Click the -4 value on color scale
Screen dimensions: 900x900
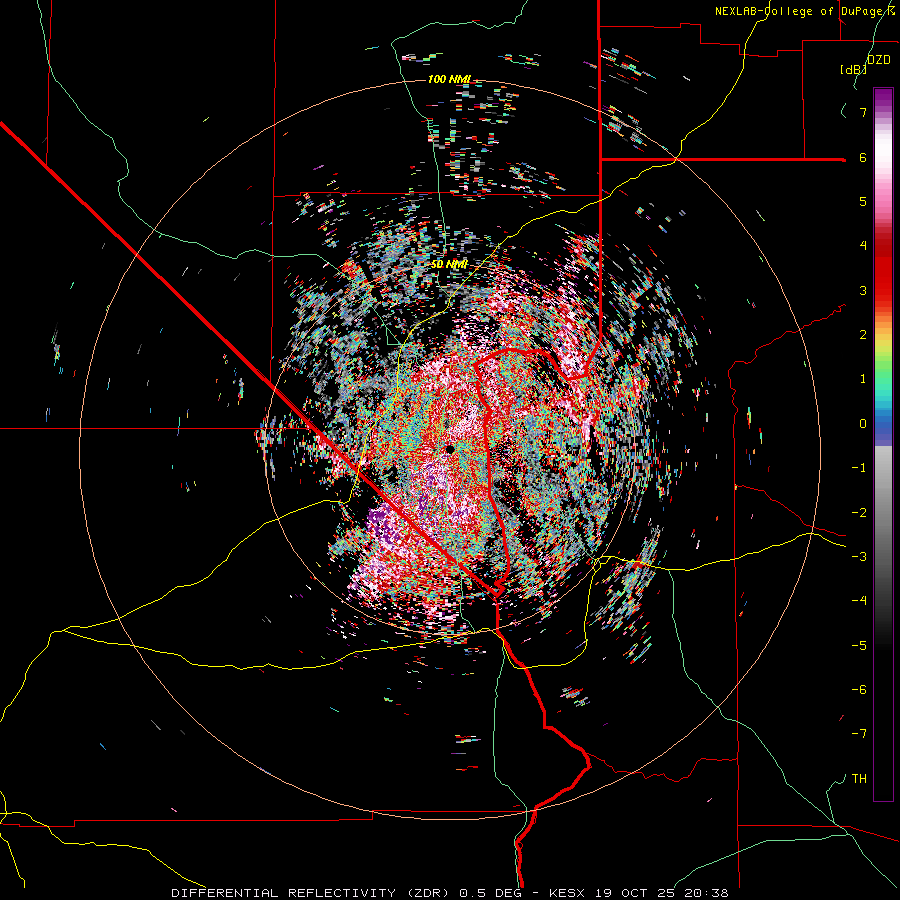point(859,601)
